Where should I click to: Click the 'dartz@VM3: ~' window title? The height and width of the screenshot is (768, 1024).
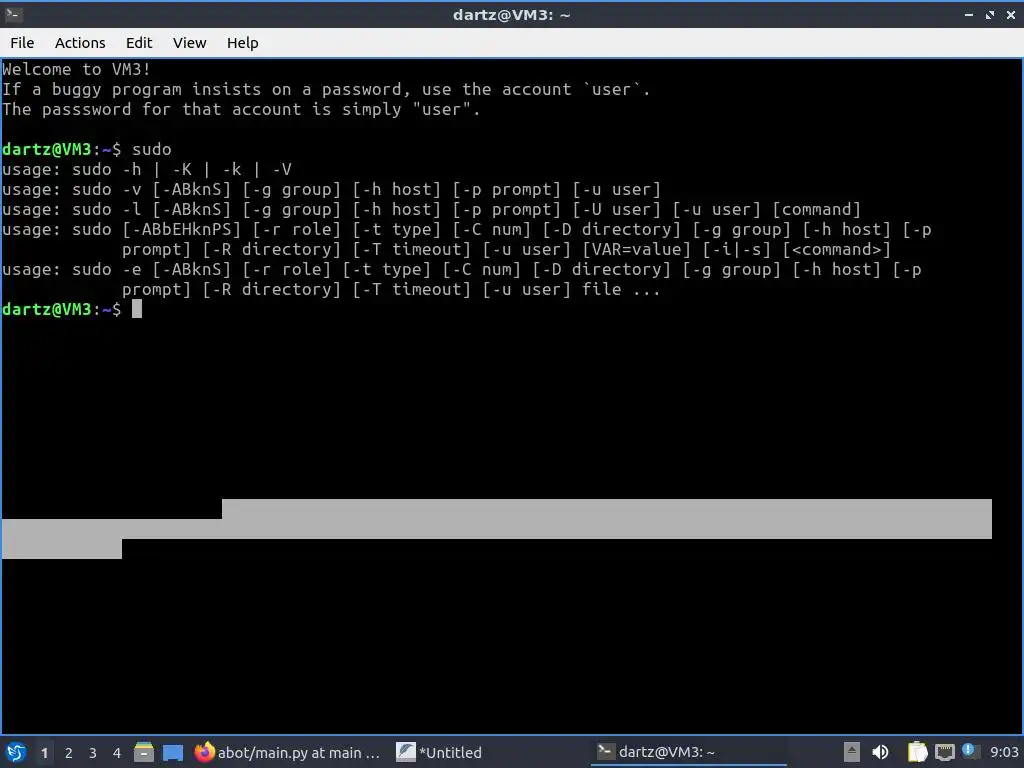(511, 14)
